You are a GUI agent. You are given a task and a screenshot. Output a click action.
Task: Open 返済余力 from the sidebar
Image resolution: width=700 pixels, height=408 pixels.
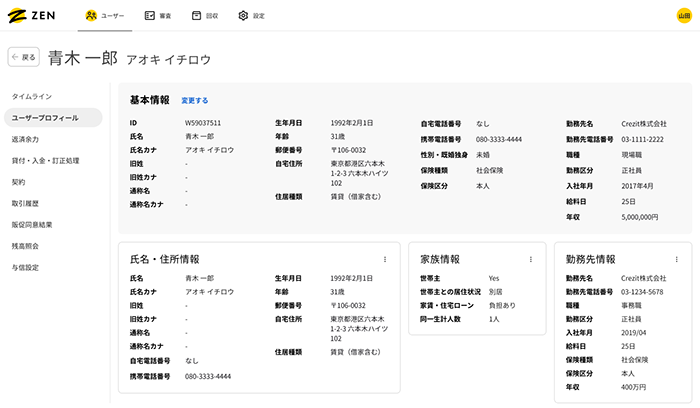(x=26, y=139)
